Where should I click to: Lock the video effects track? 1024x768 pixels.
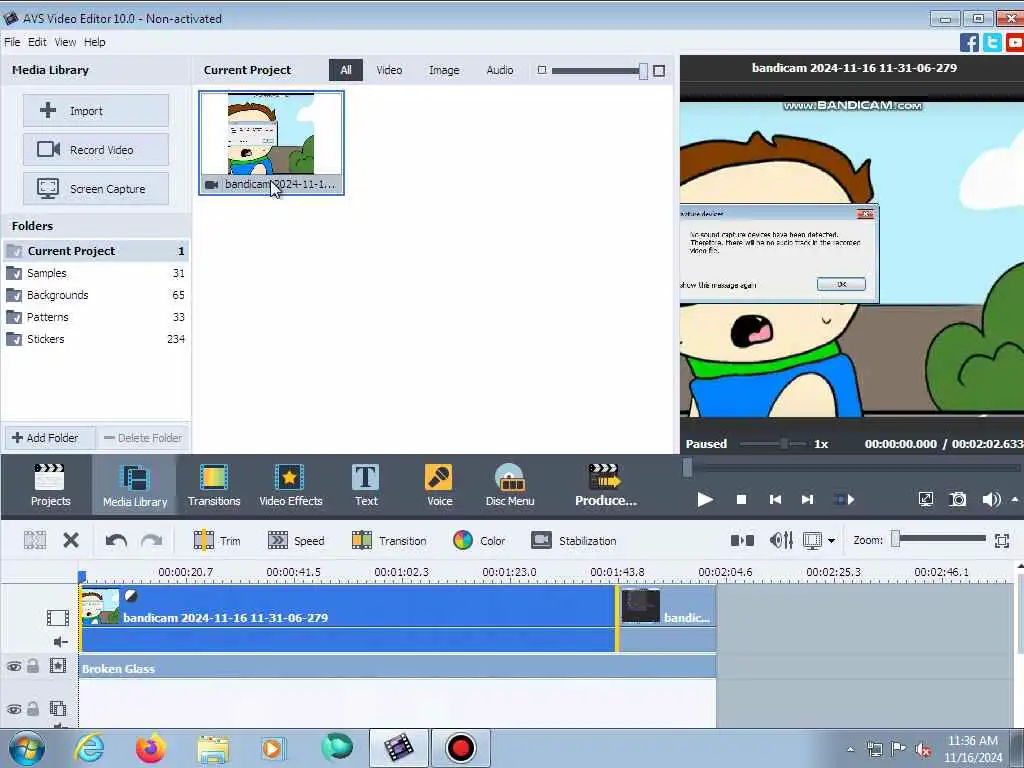33,665
